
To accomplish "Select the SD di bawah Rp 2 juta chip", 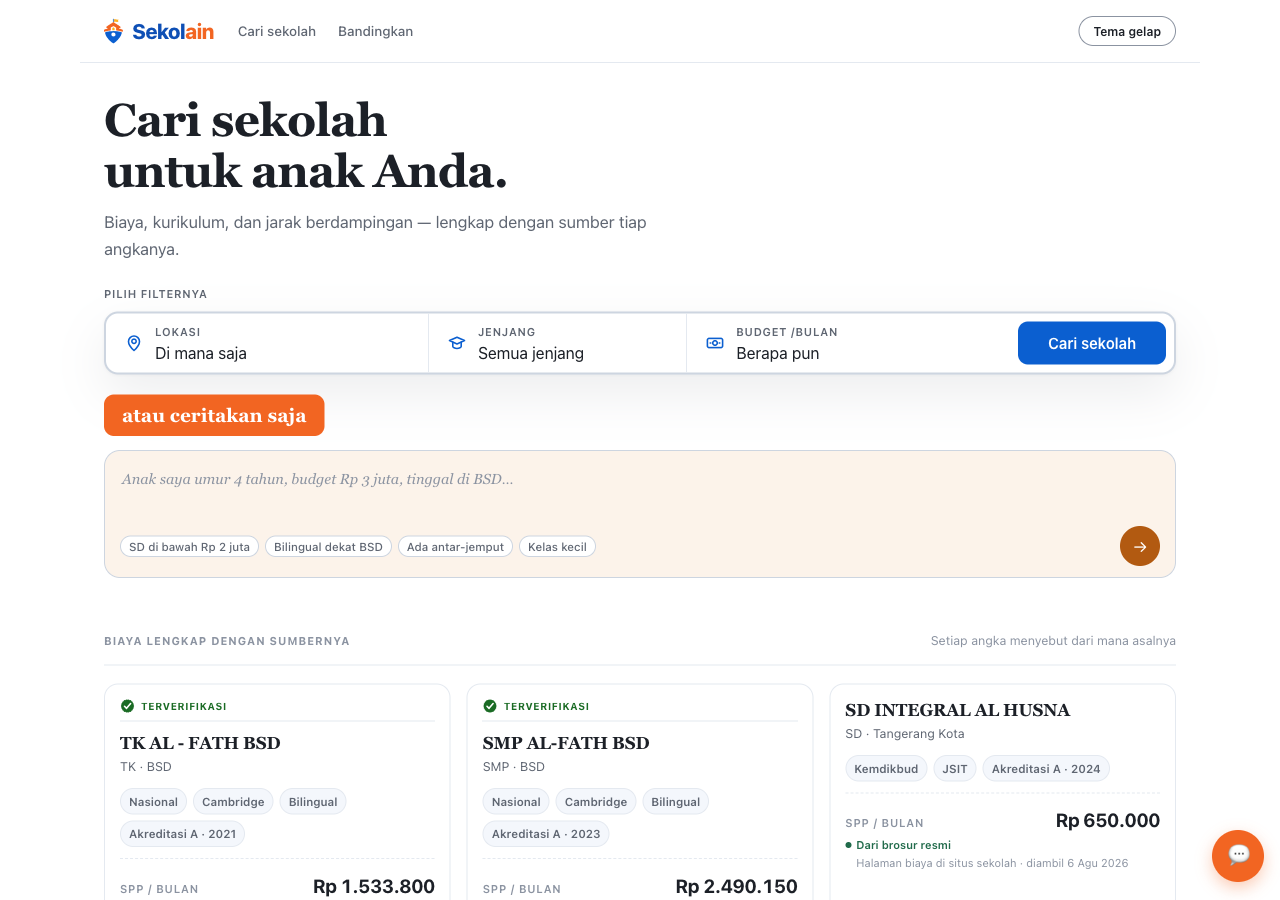I will coord(190,547).
